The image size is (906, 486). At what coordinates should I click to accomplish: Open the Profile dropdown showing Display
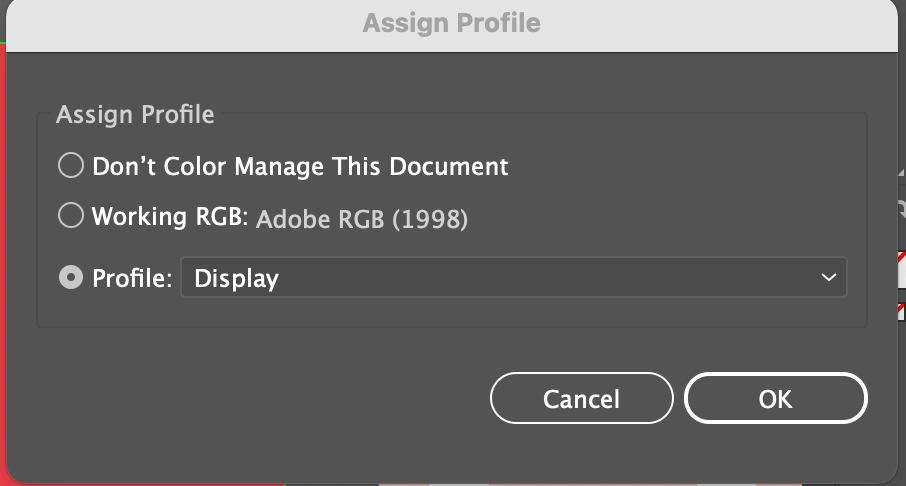click(x=513, y=278)
